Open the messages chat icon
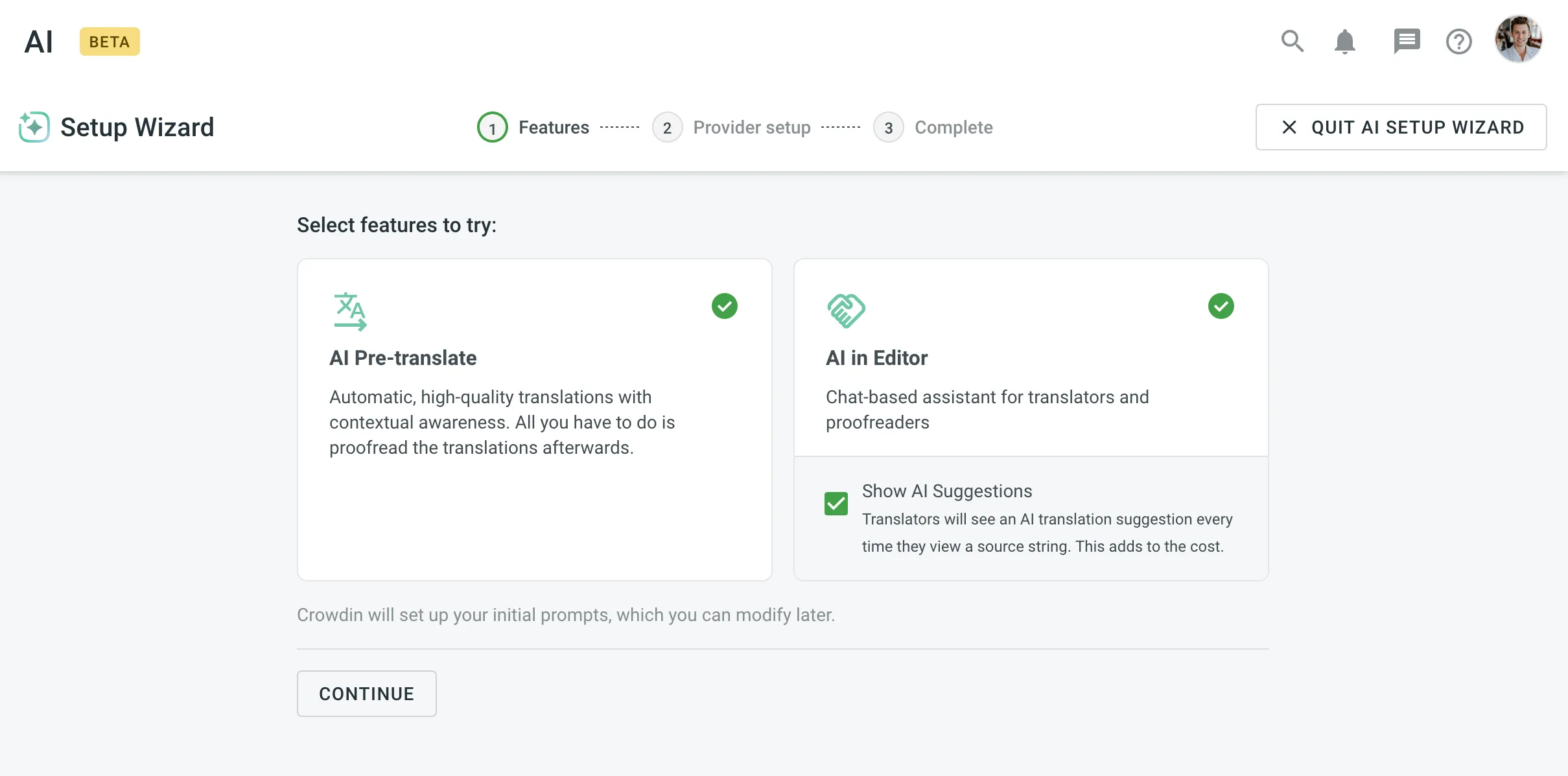Screen dimensions: 1568x776 [x=1407, y=42]
